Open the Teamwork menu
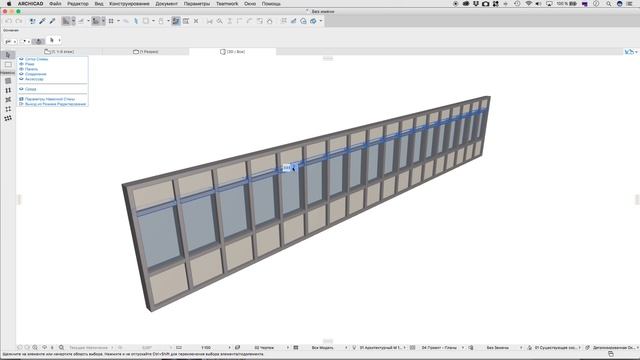Screen dimensions: 640x360 click(227, 4)
